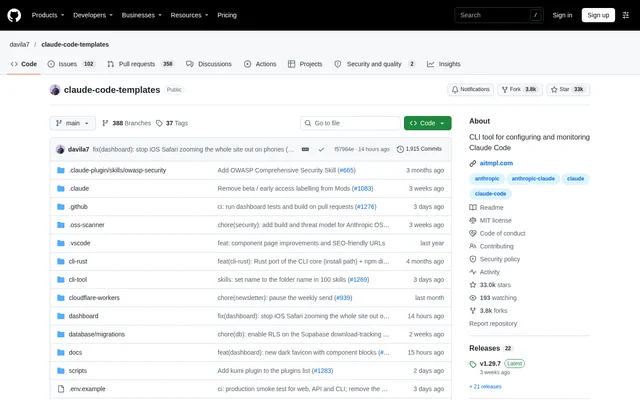Open the aitmpl.com website link
This screenshot has width=640, height=400.
point(496,163)
